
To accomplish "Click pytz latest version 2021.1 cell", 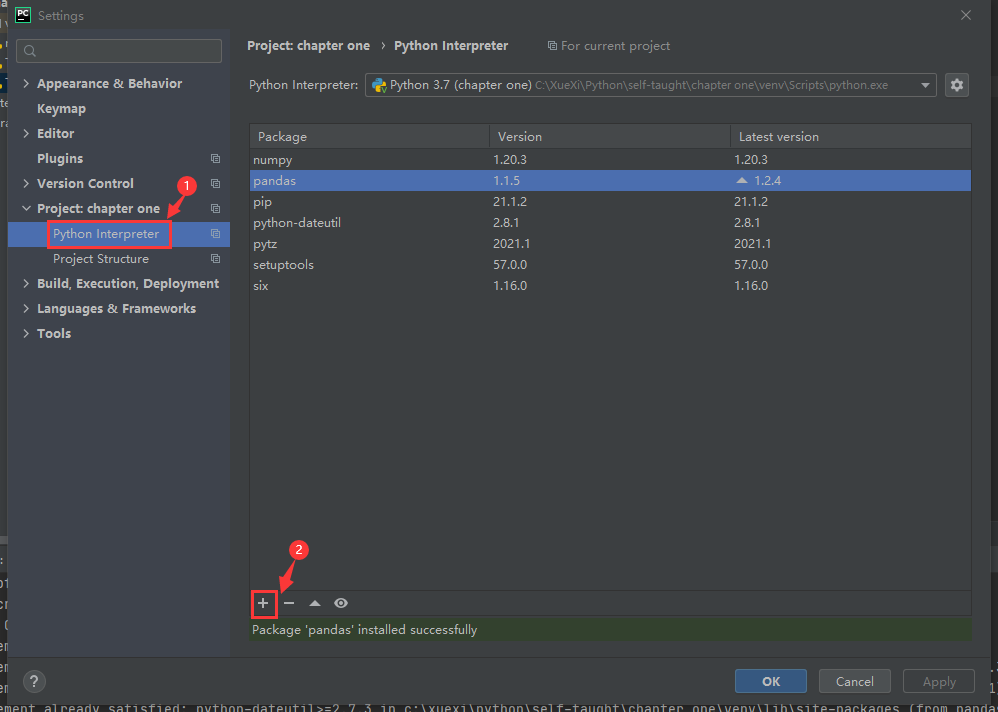I will [x=752, y=244].
